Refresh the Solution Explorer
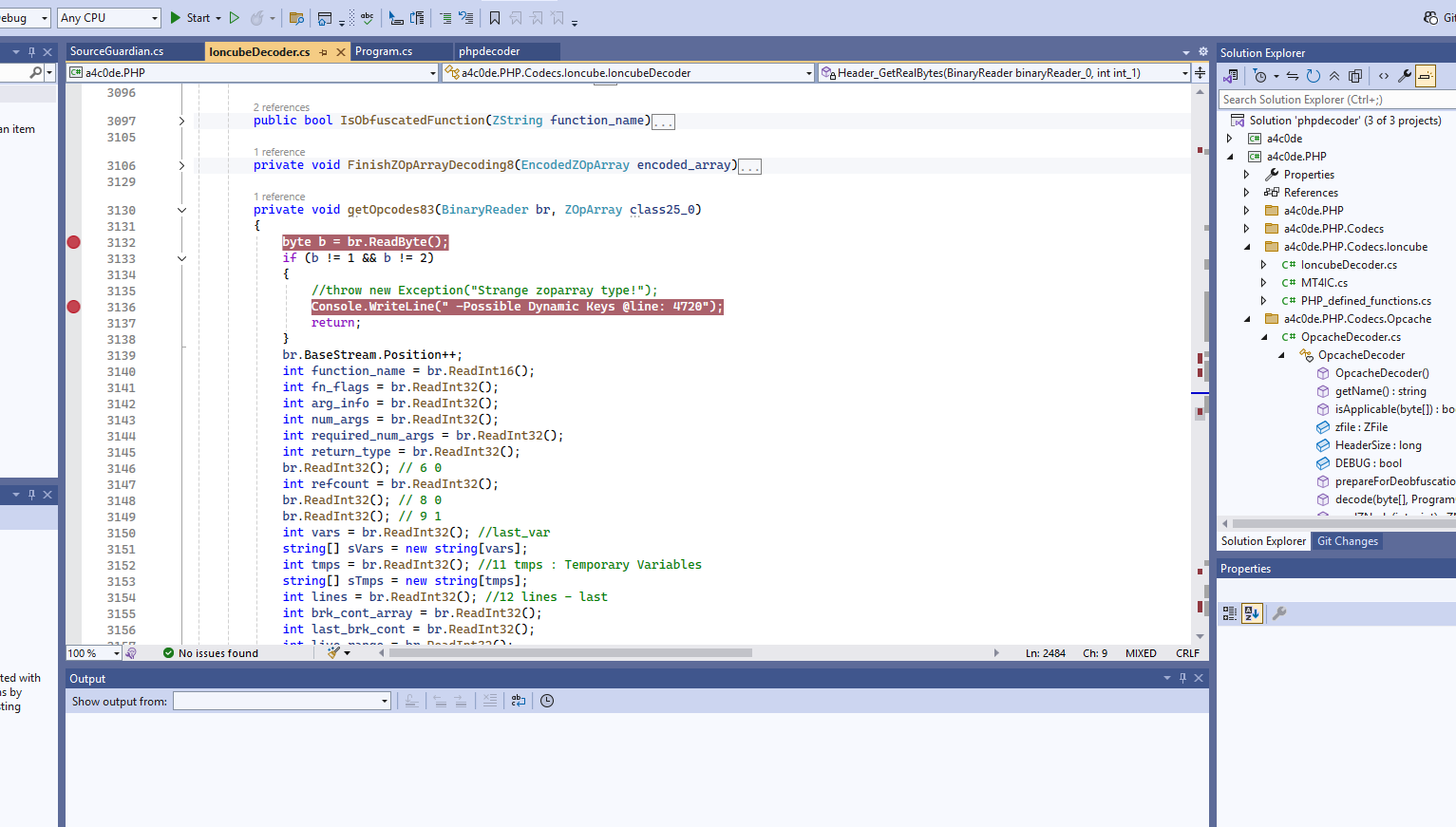 coord(1313,76)
